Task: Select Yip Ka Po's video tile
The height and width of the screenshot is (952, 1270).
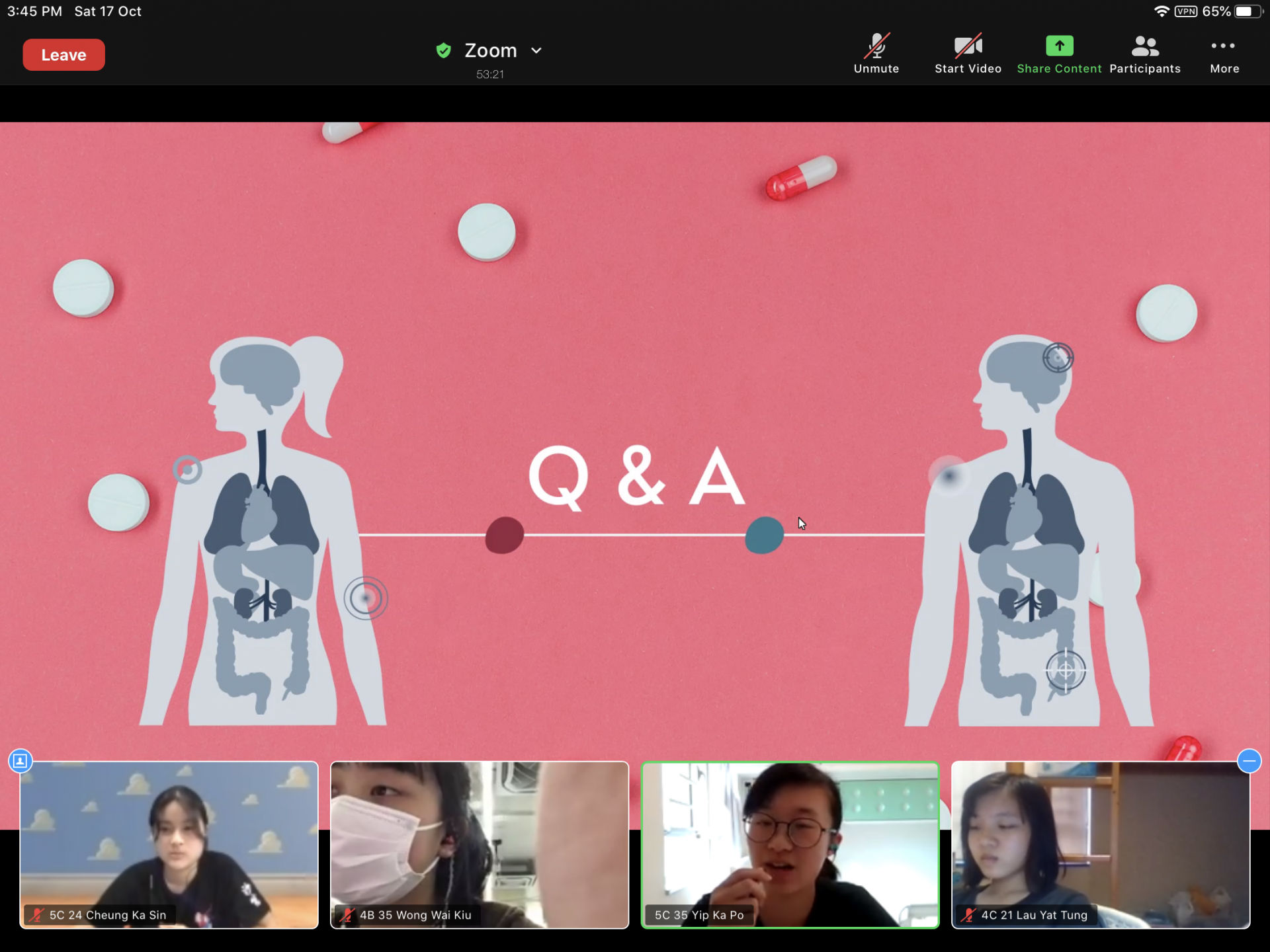Action: [x=790, y=845]
